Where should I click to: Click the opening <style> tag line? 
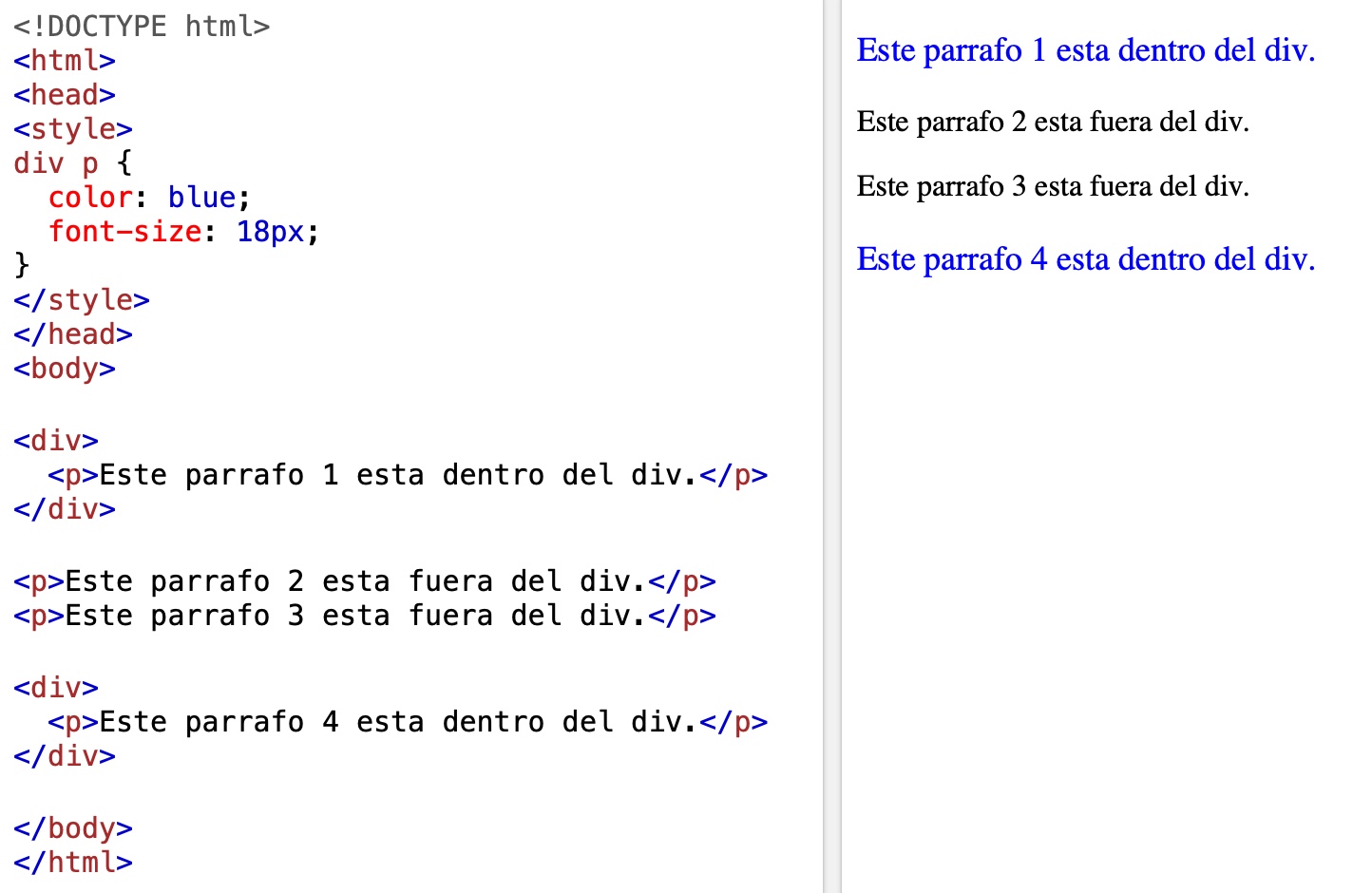(x=73, y=129)
